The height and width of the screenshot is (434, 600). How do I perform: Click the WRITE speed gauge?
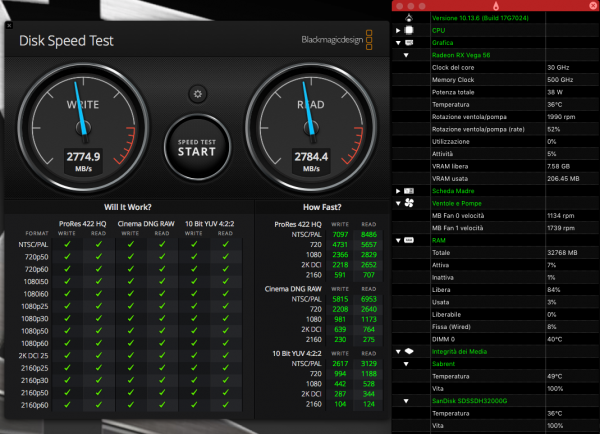click(82, 125)
